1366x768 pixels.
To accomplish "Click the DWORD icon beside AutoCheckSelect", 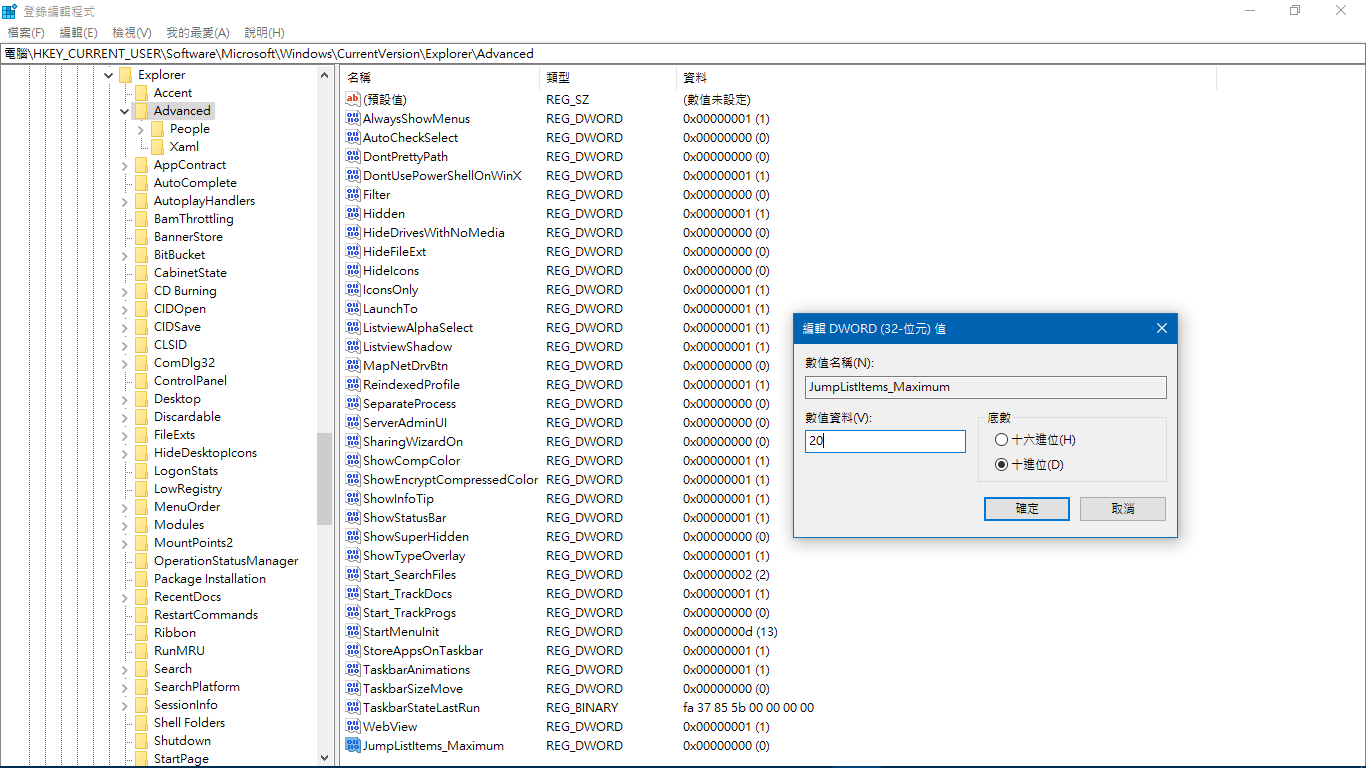I will pos(352,137).
